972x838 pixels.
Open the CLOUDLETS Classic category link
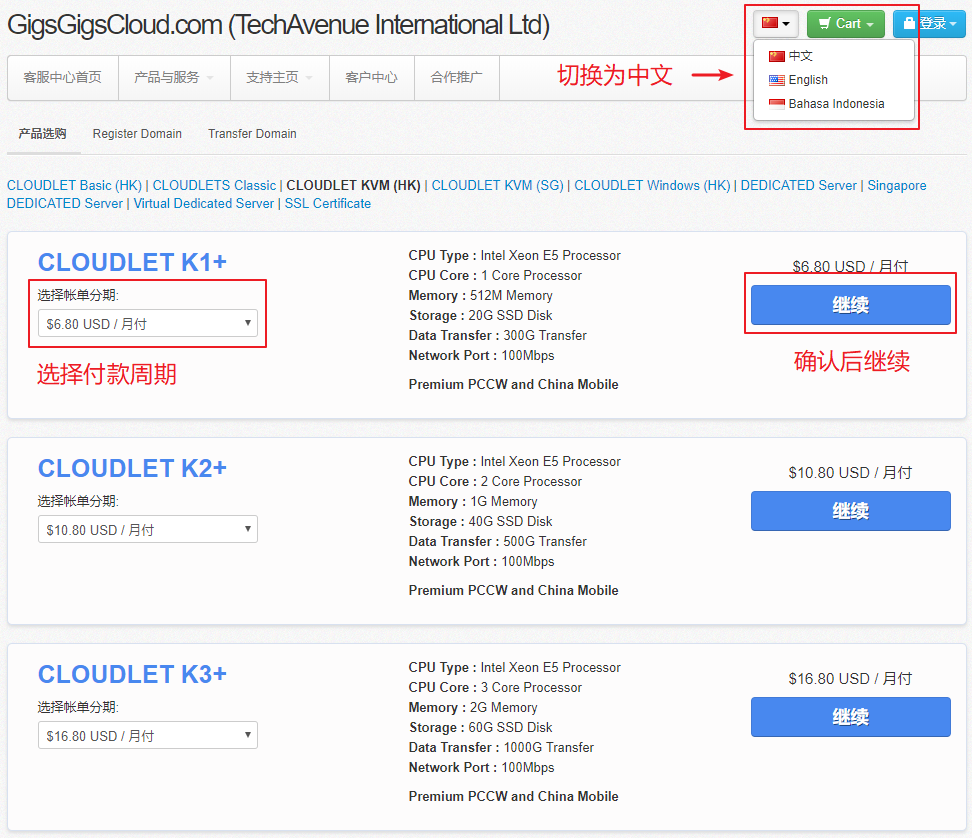tap(214, 185)
